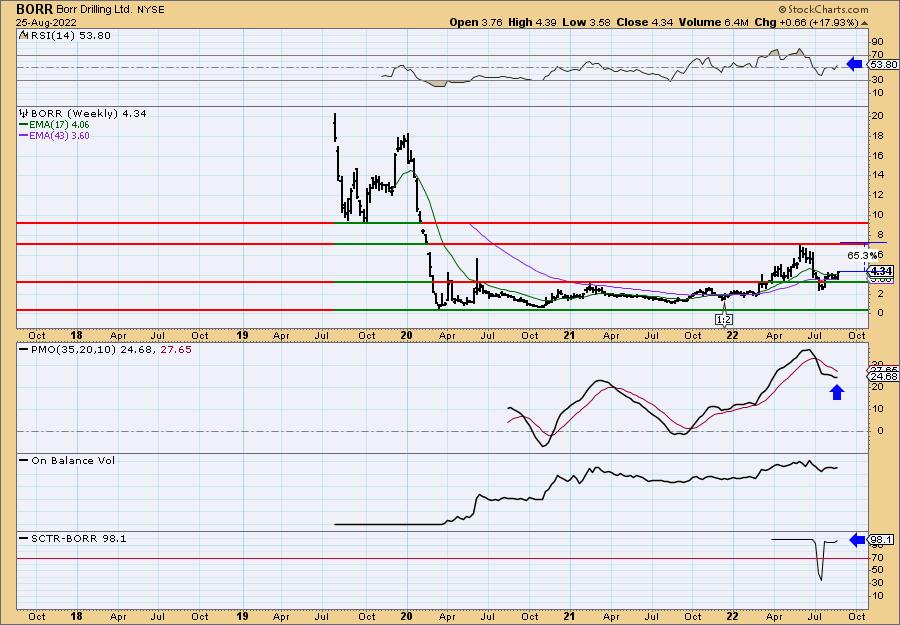Screen dimensions: 900x625
Task: Click the Borr Drilling Ltd. company name
Action: pyautogui.click(x=94, y=10)
